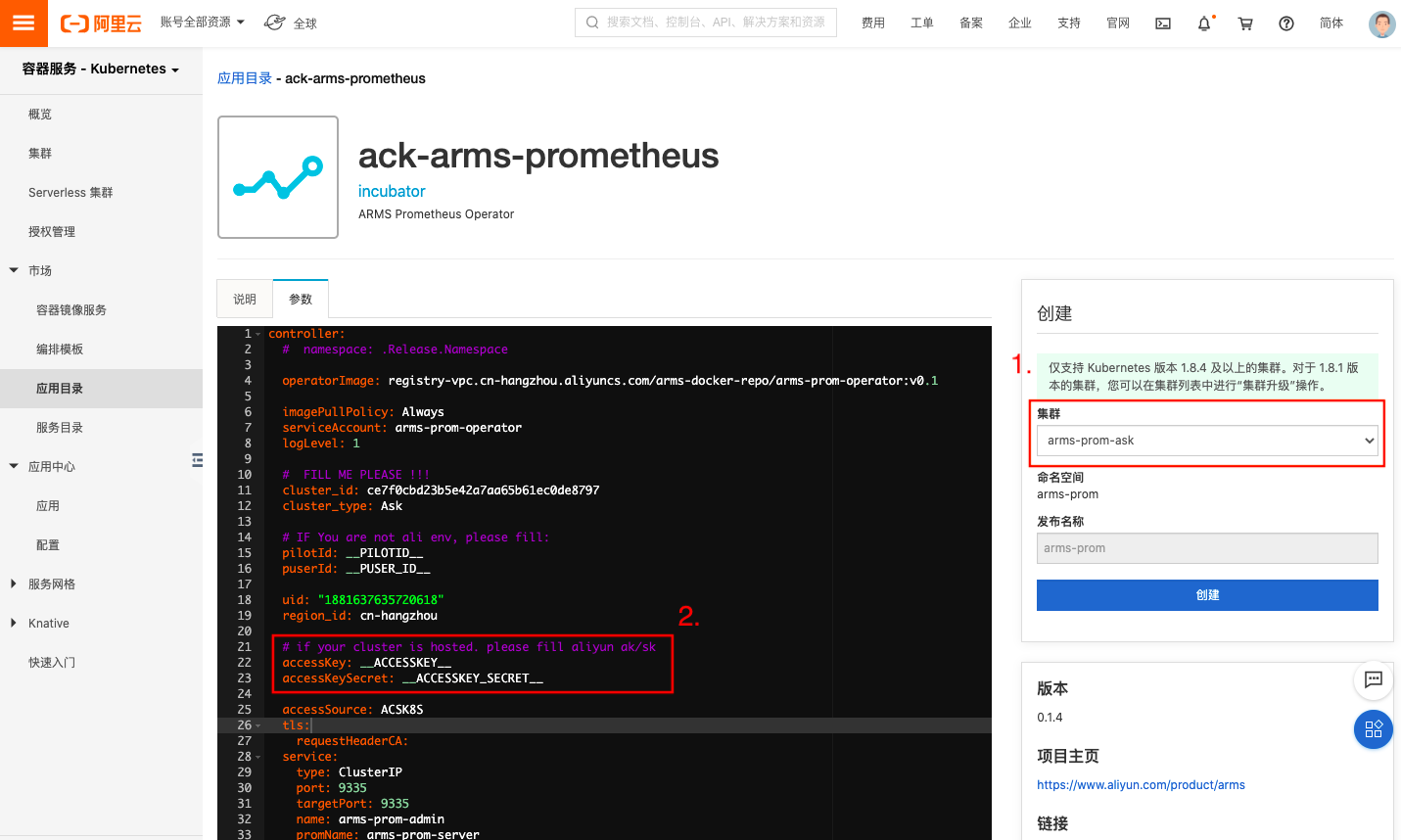Fold the controller block at line 1
The height and width of the screenshot is (840, 1401).
(258, 334)
